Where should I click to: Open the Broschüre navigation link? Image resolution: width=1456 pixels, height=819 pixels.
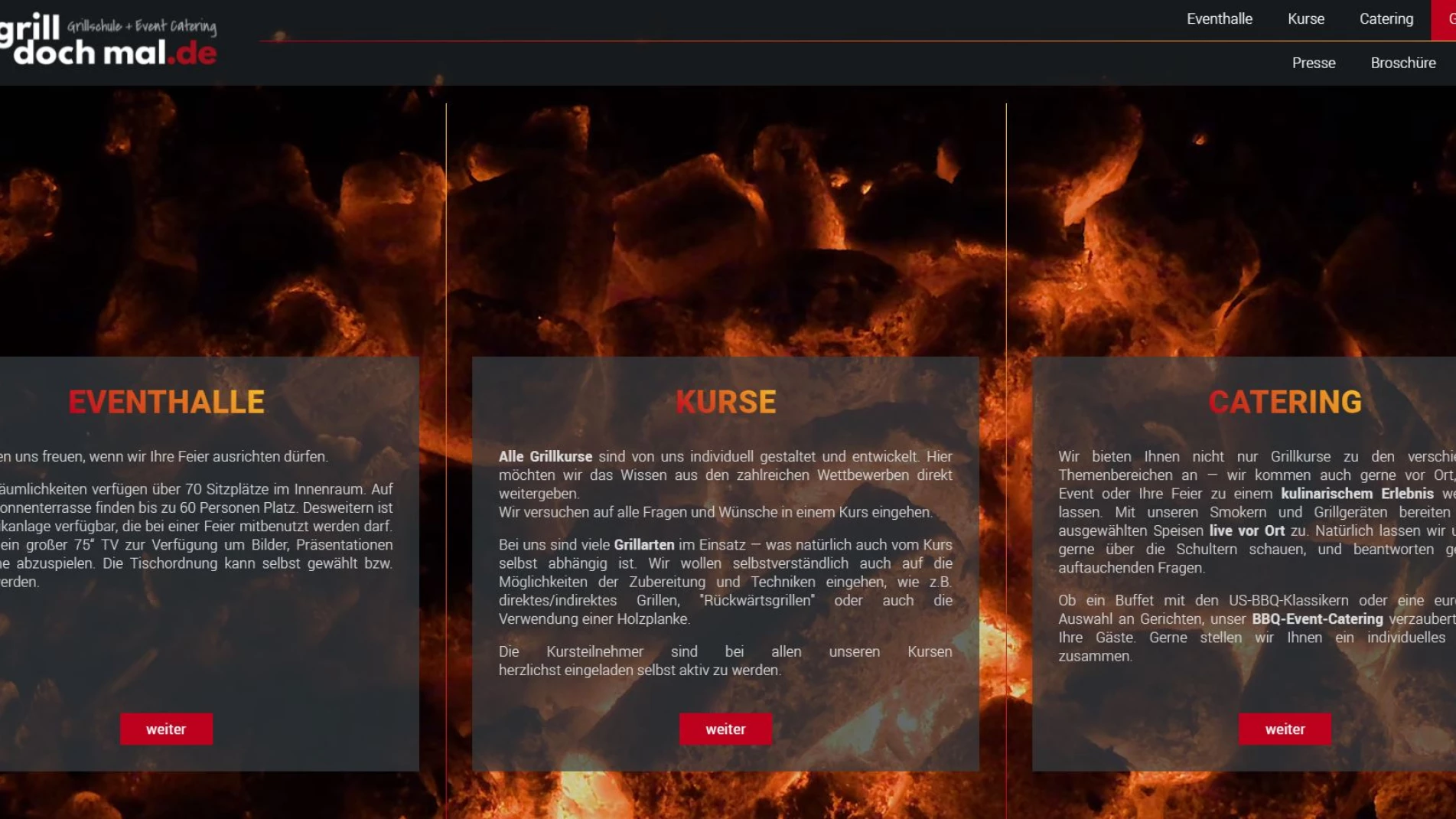click(1402, 64)
